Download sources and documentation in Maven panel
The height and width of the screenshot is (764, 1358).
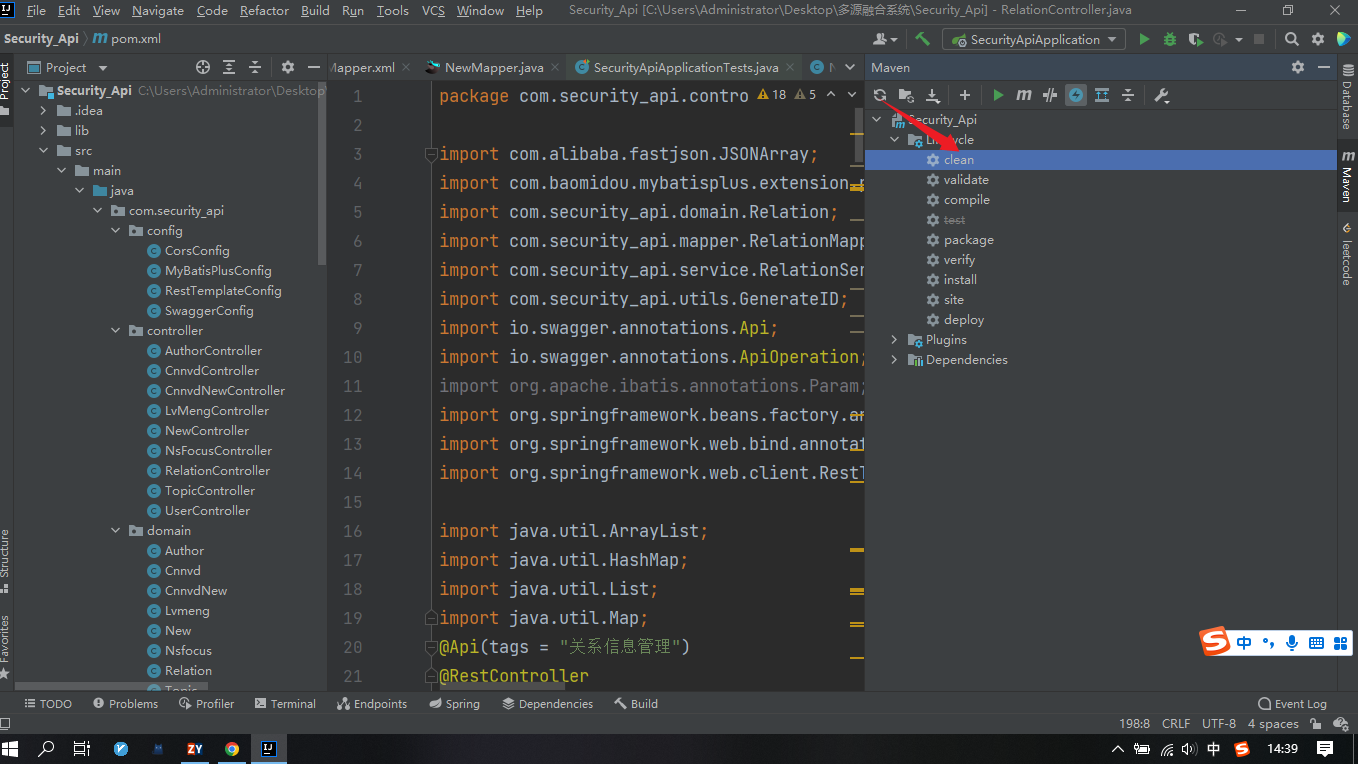tap(932, 95)
